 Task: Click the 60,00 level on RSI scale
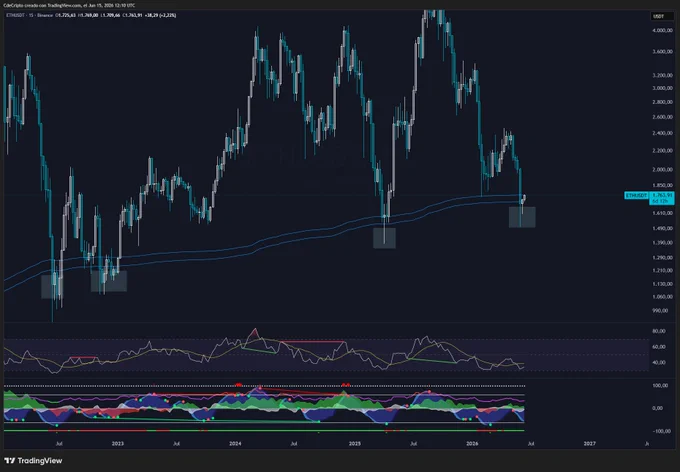click(x=659, y=347)
